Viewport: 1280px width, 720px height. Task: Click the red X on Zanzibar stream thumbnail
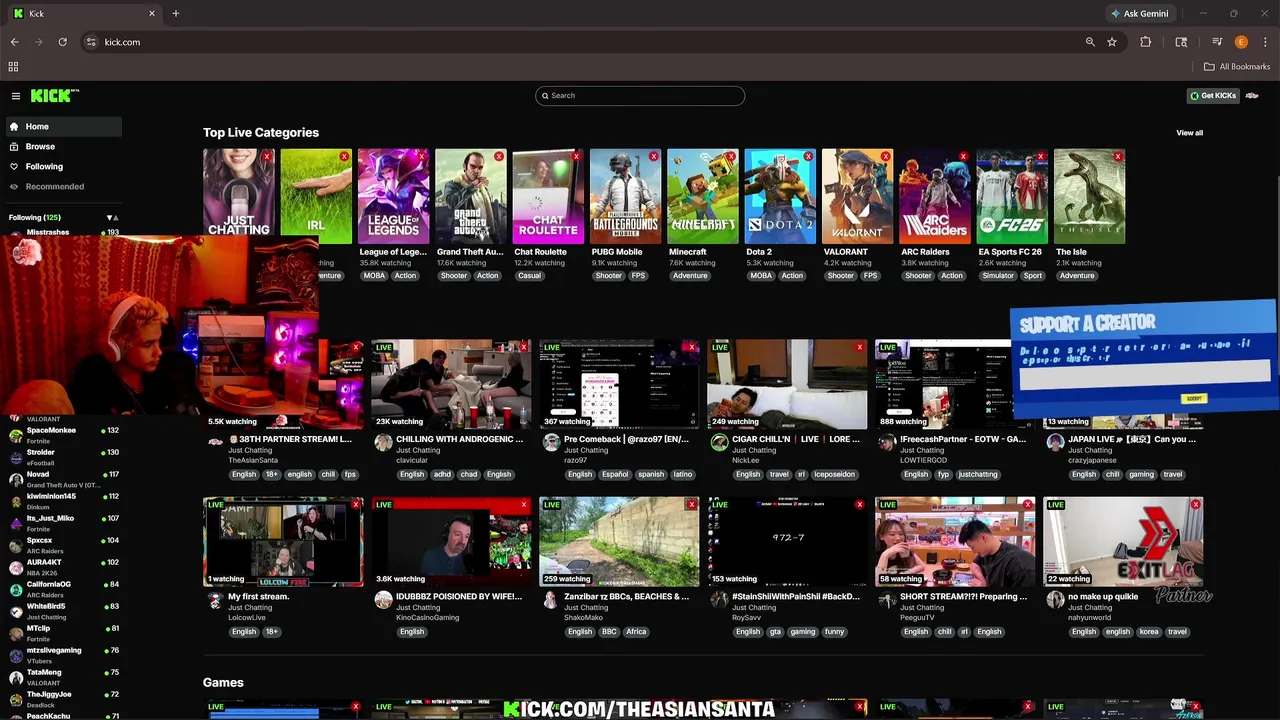coord(691,505)
